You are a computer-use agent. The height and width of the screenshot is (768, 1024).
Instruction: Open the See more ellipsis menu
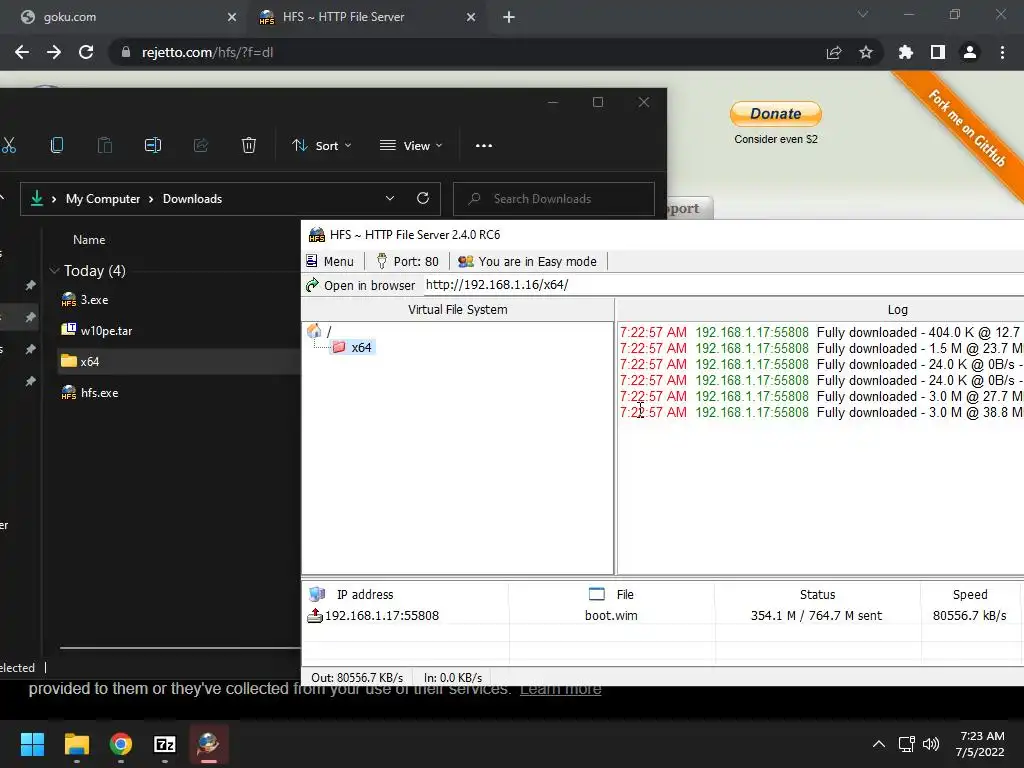[x=484, y=146]
